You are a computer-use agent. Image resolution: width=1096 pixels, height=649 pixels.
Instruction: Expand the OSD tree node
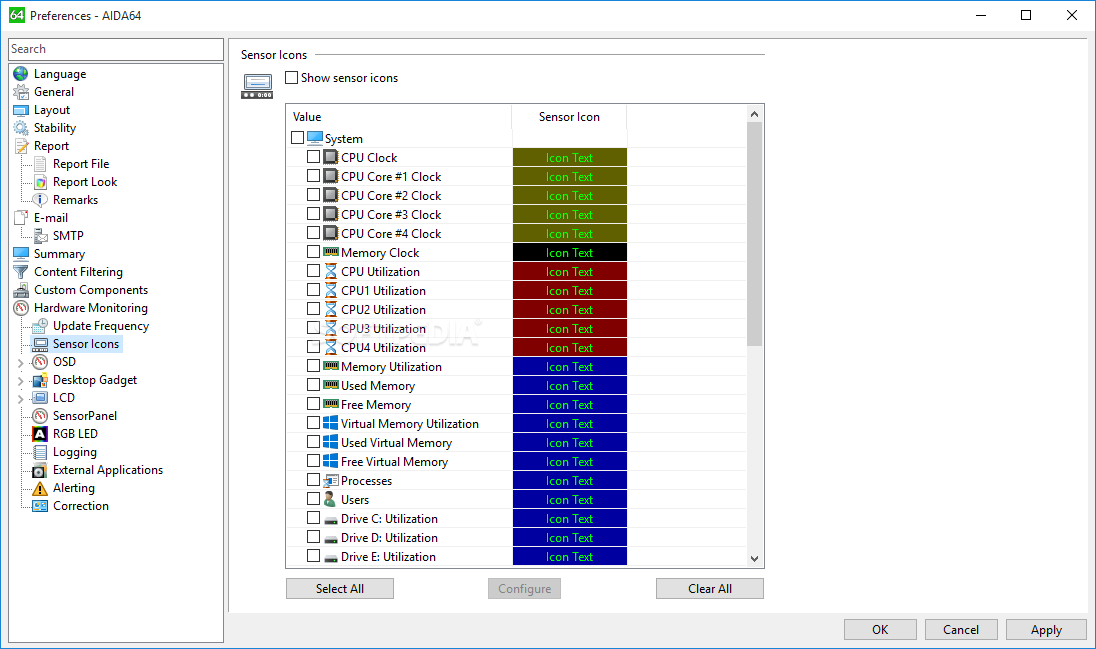(20, 363)
